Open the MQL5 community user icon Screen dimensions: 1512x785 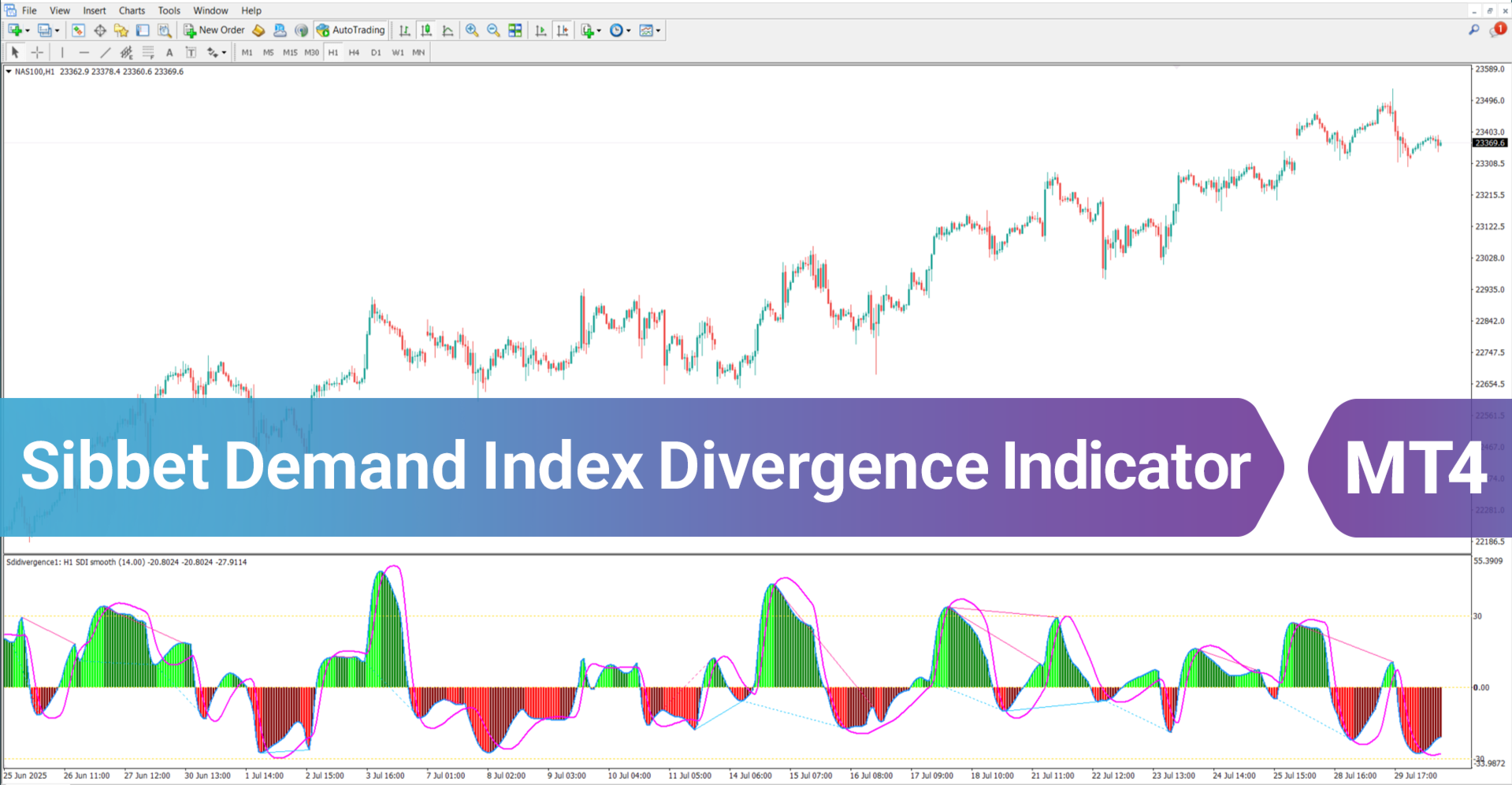[x=280, y=31]
